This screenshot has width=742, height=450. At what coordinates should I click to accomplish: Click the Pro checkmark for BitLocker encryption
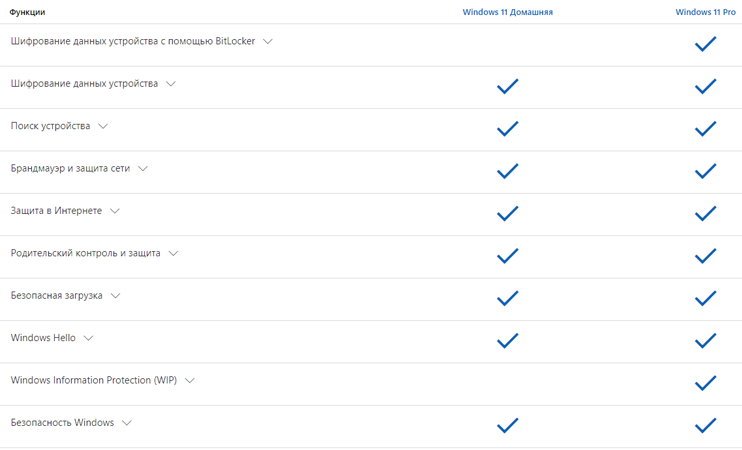[x=705, y=44]
